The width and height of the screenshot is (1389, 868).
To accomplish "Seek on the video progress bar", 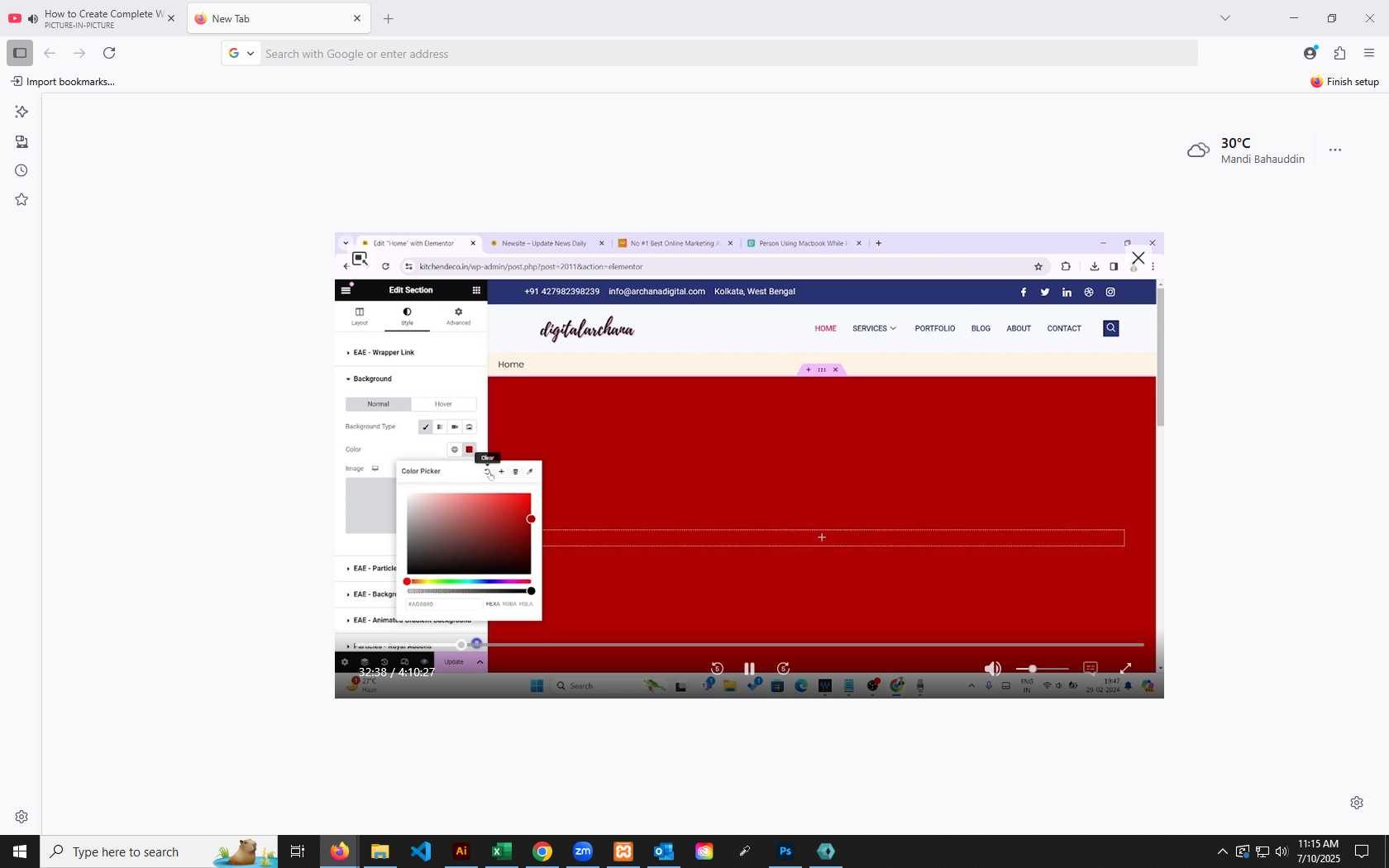I will point(749,644).
